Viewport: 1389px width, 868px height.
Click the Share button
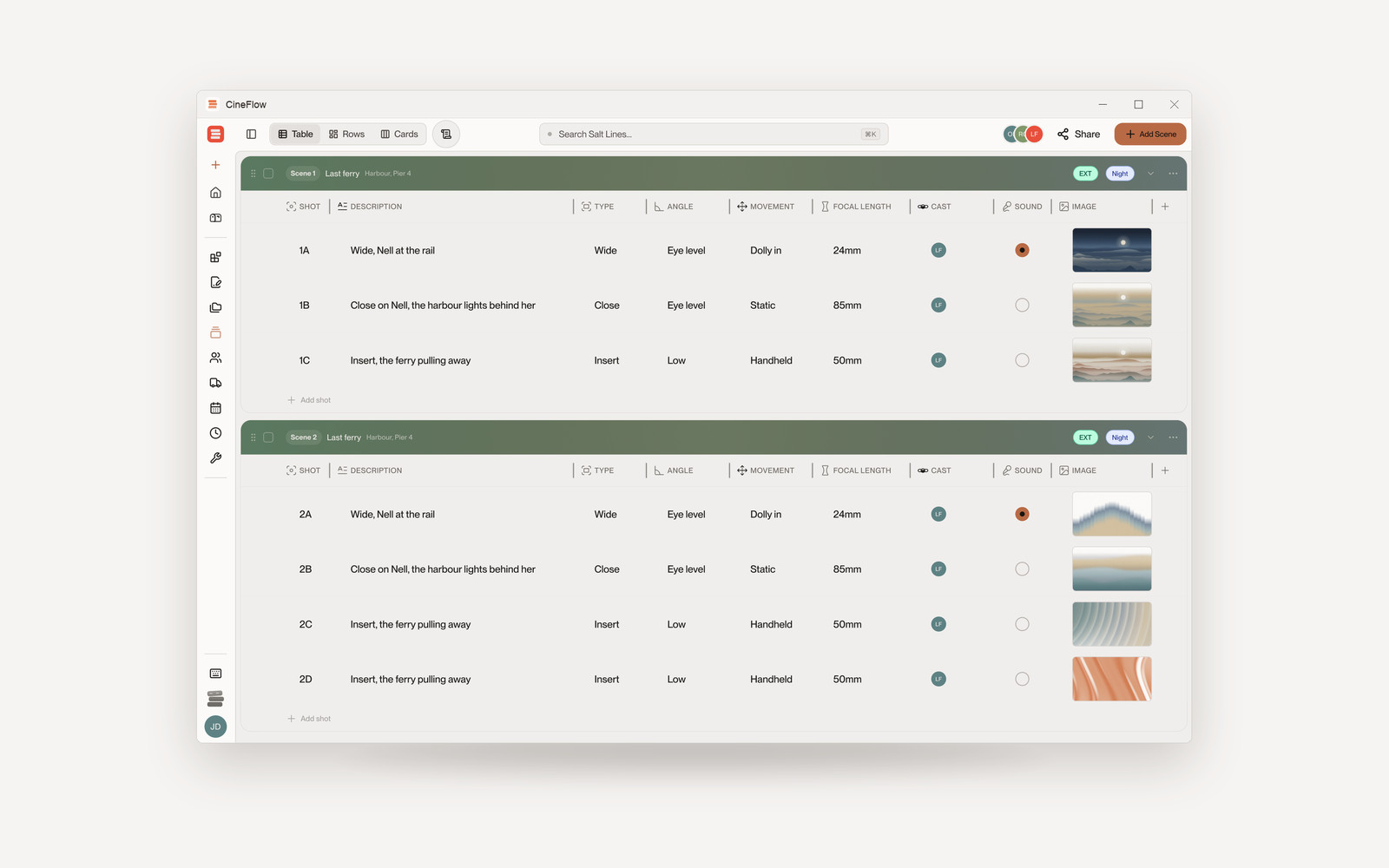(1078, 134)
